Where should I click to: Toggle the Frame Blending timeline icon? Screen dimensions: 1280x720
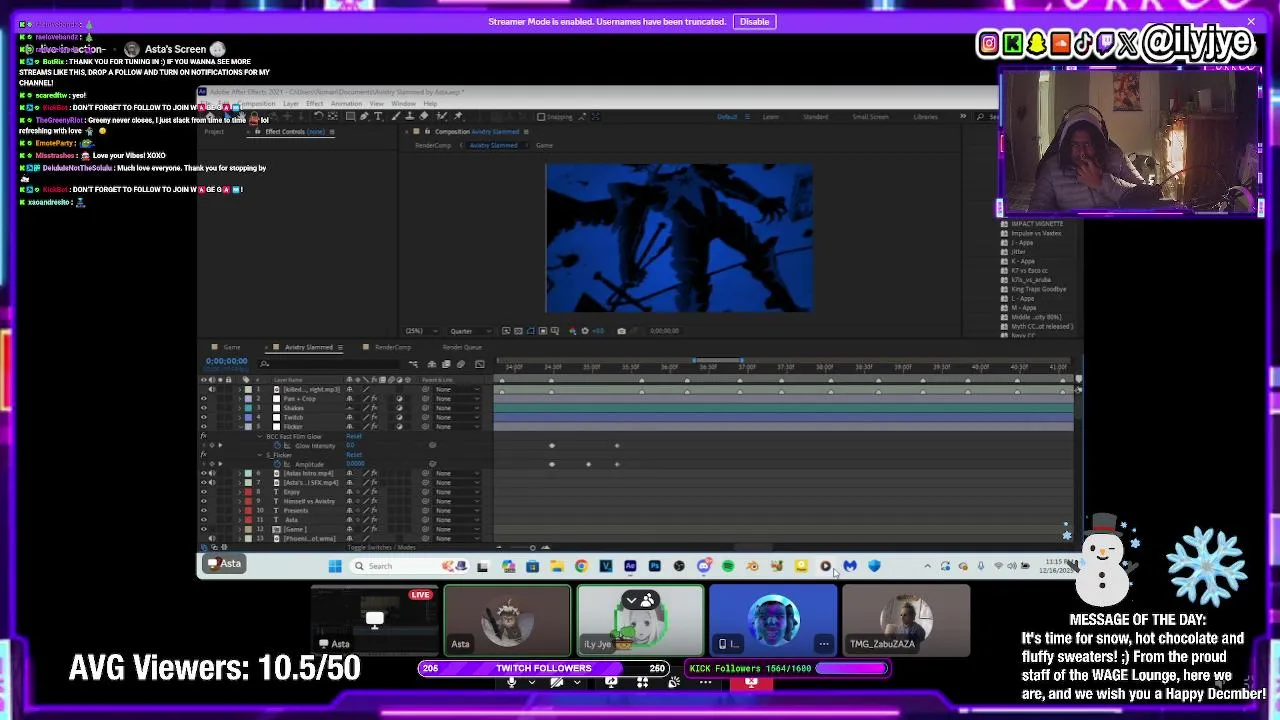[x=446, y=364]
